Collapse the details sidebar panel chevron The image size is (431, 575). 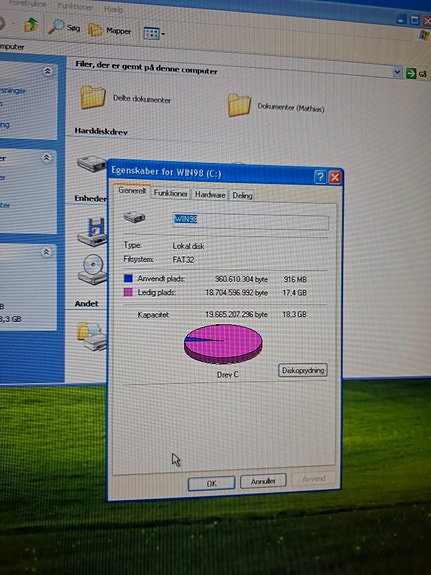pyautogui.click(x=46, y=252)
